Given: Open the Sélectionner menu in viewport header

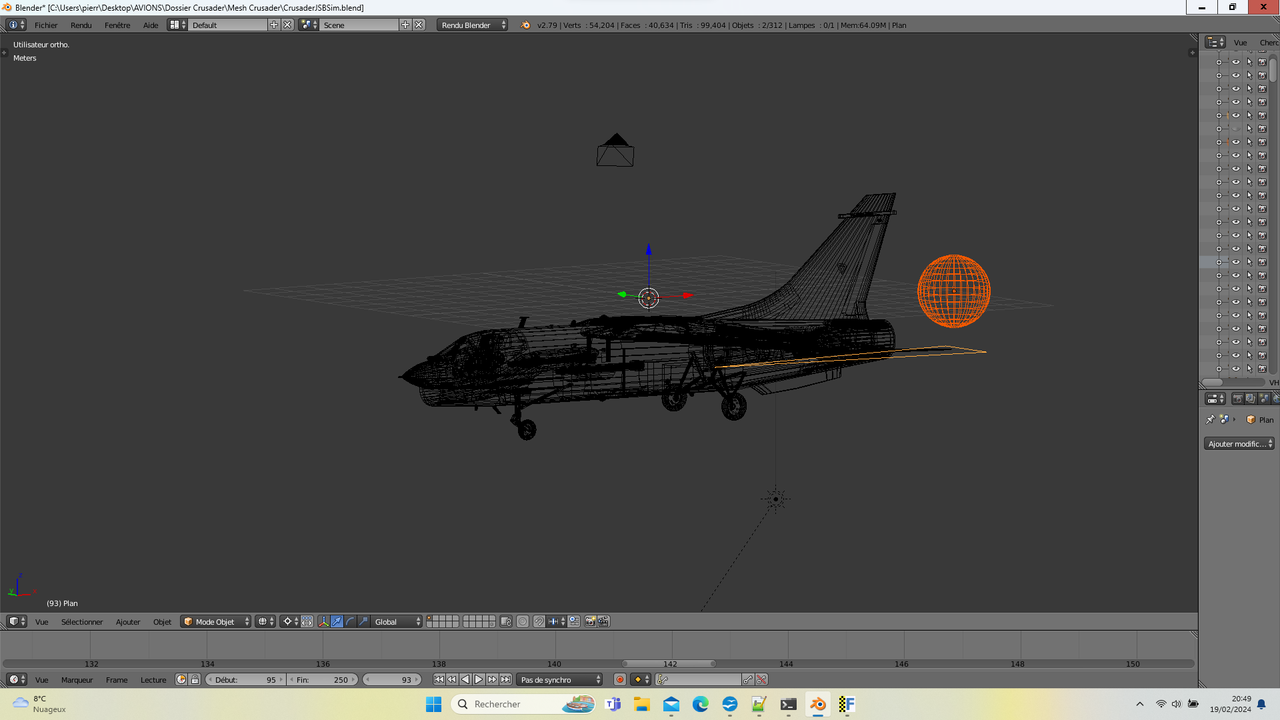Looking at the screenshot, I should 82,621.
